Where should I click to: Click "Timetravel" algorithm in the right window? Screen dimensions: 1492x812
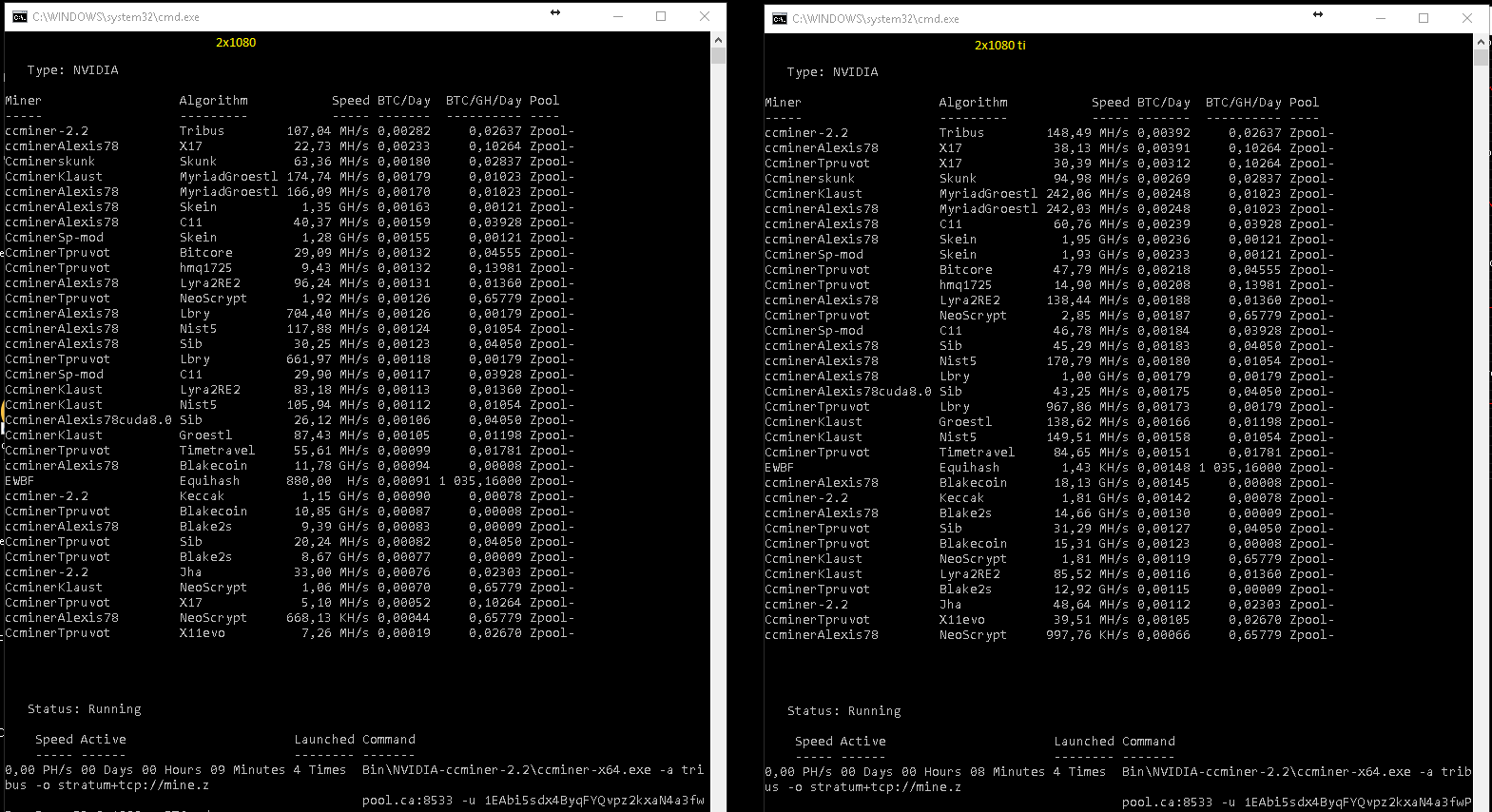pyautogui.click(x=978, y=453)
